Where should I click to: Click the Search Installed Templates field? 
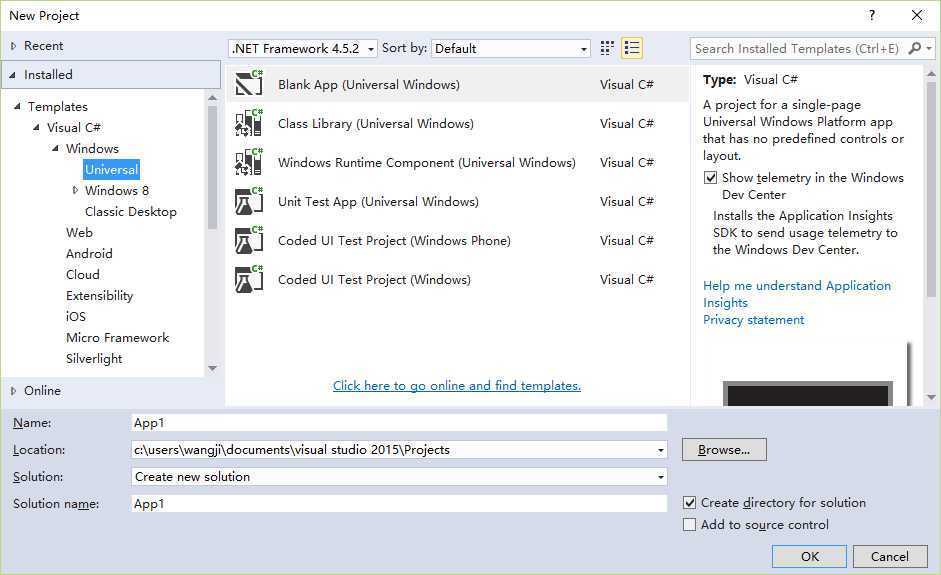798,49
